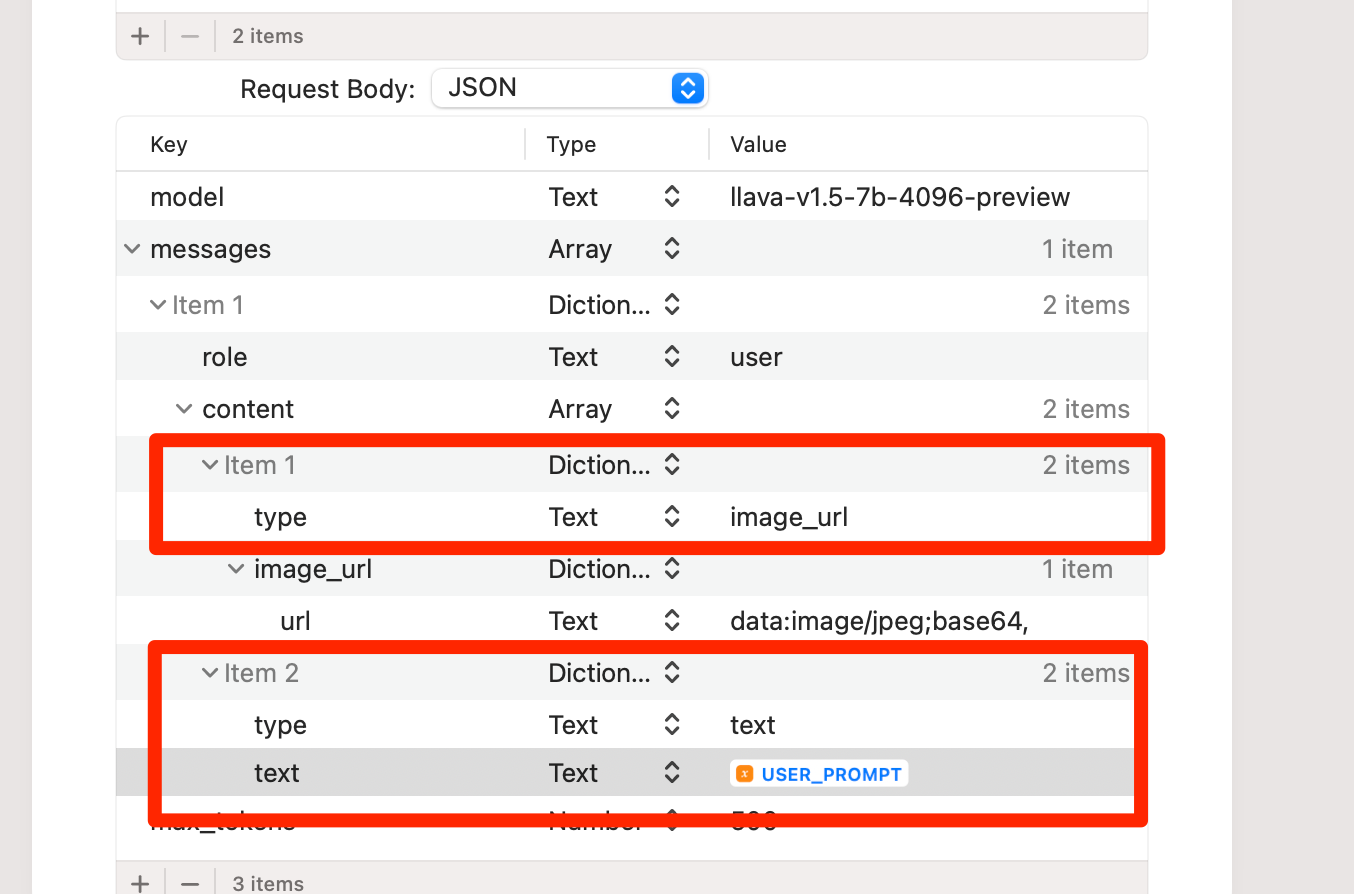The width and height of the screenshot is (1354, 894).
Task: Click the Key column header
Action: pyautogui.click(x=168, y=144)
